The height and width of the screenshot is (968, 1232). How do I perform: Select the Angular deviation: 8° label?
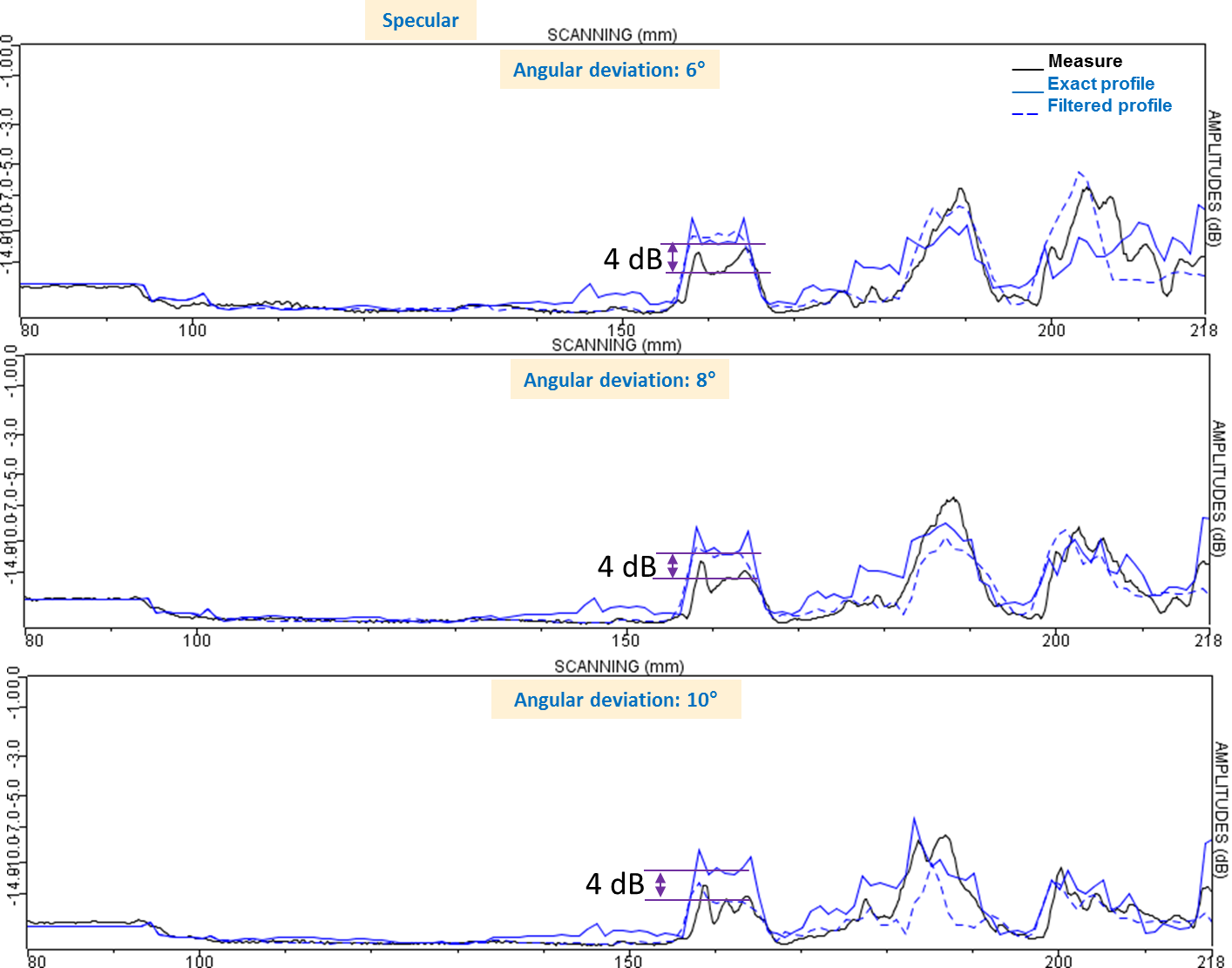619,380
